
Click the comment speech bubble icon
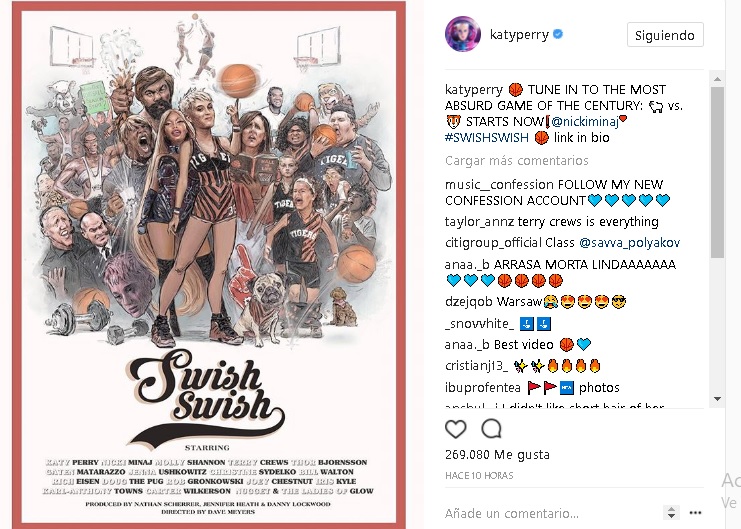[x=491, y=428]
